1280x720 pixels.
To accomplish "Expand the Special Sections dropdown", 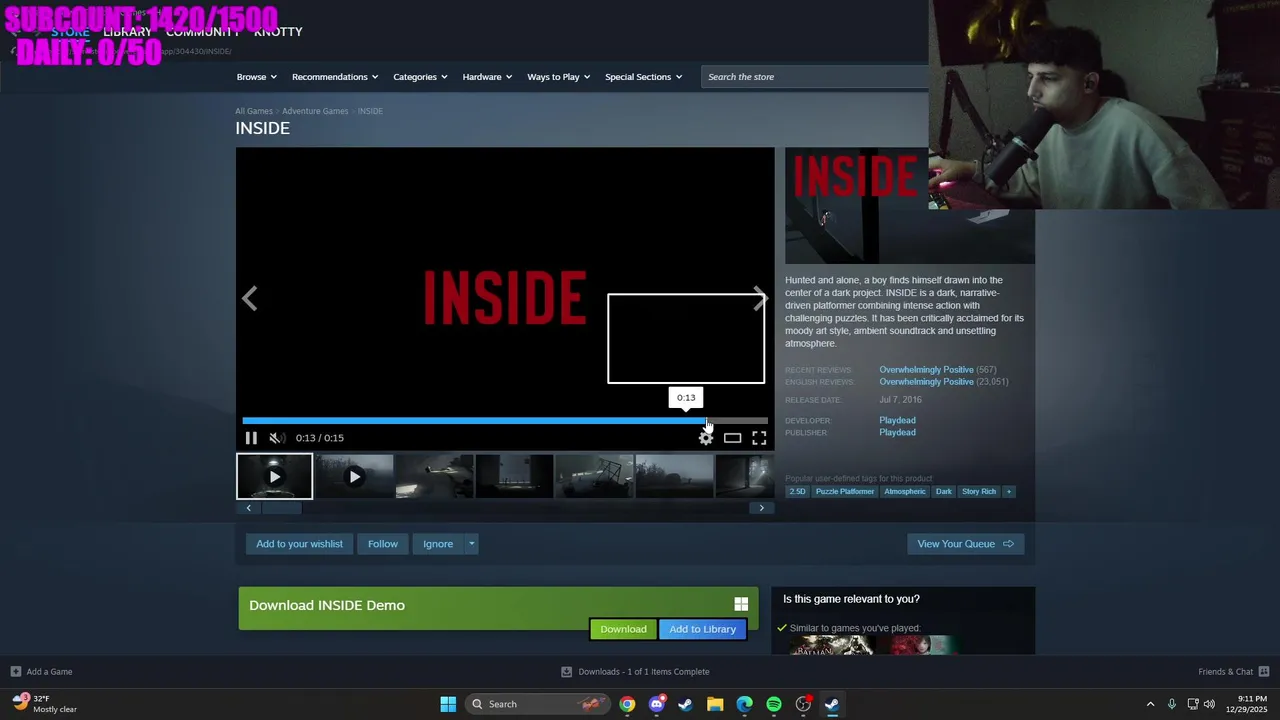I will [x=643, y=77].
